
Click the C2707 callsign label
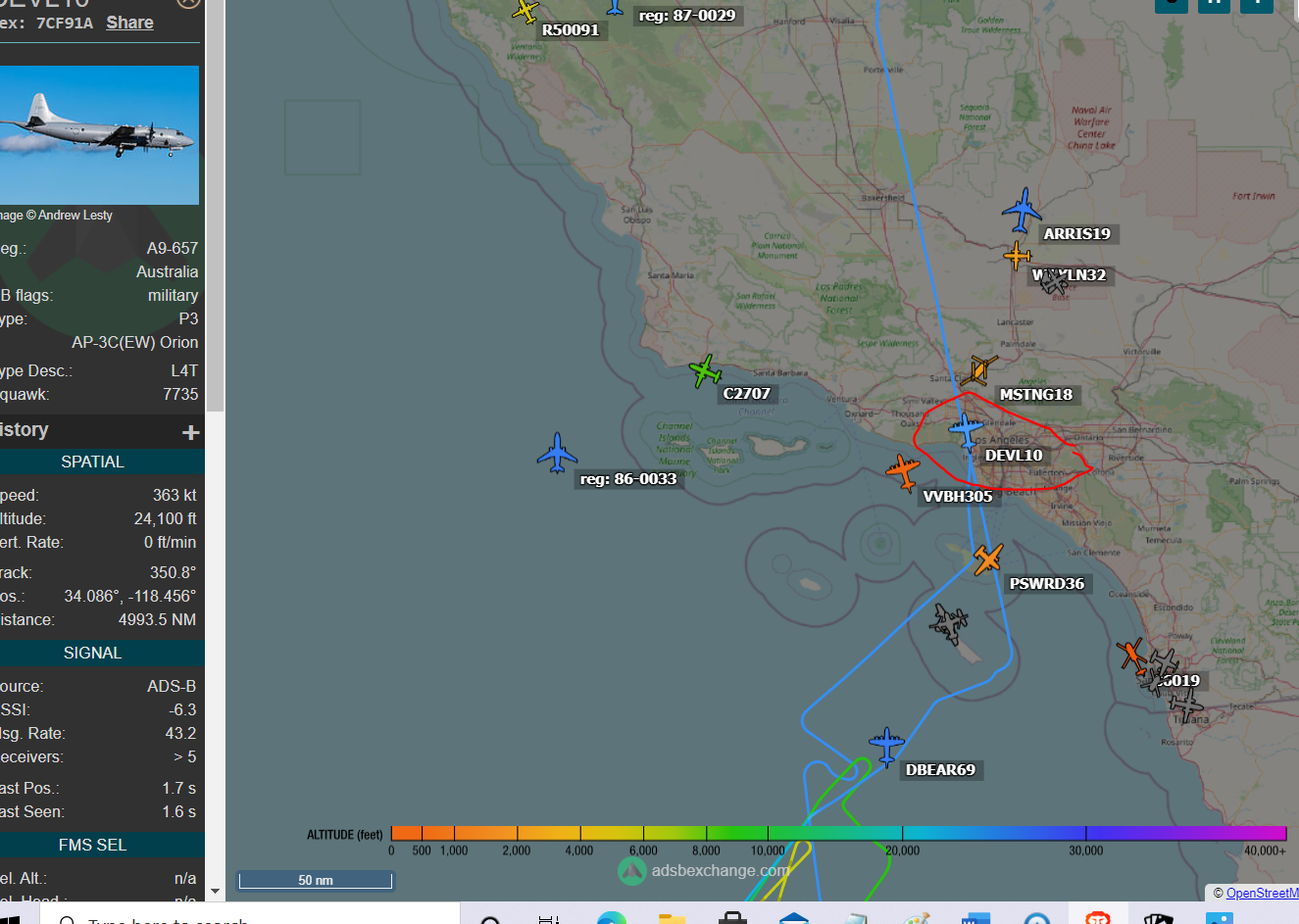pyautogui.click(x=746, y=394)
